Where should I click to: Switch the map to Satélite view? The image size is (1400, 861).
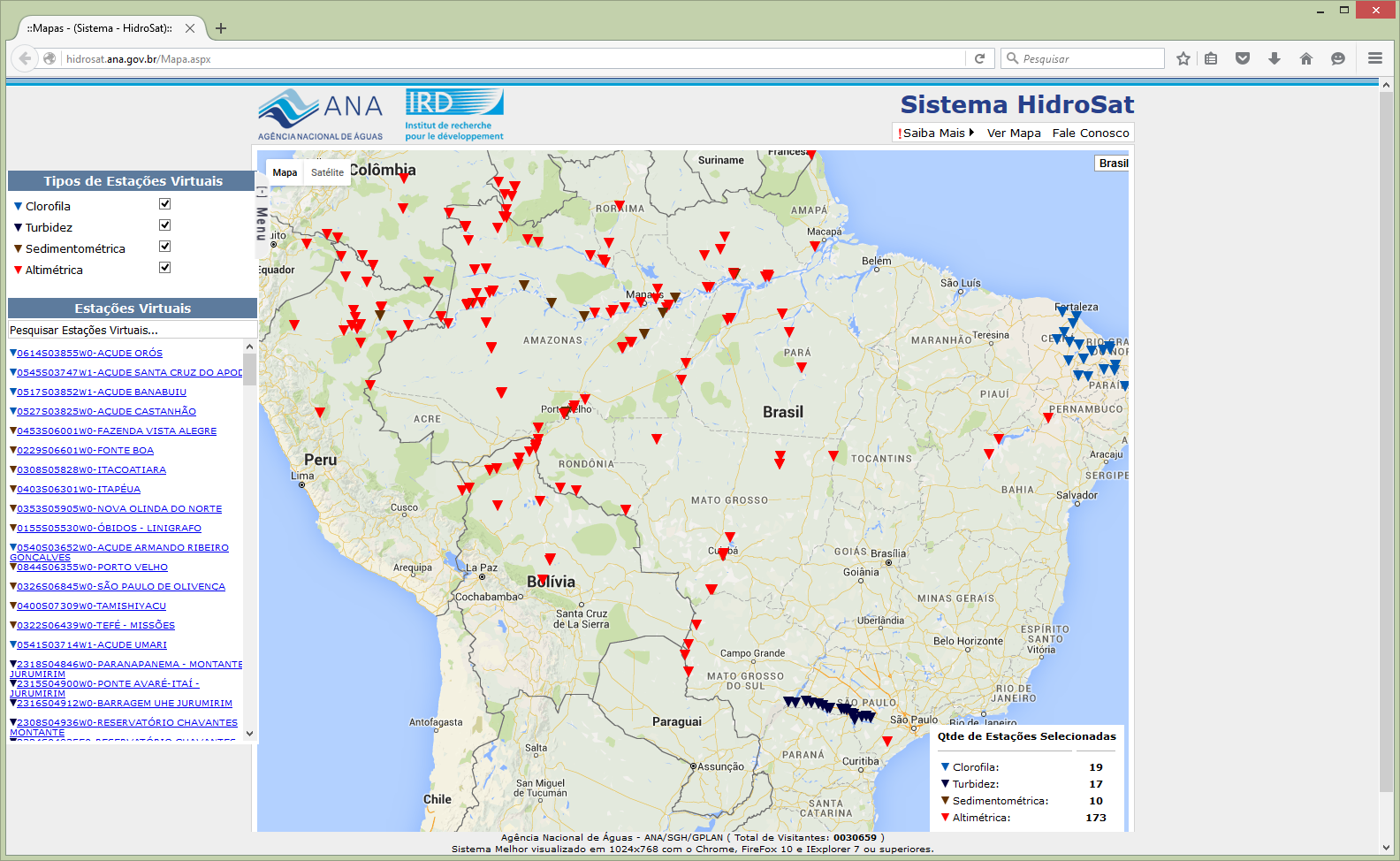327,172
